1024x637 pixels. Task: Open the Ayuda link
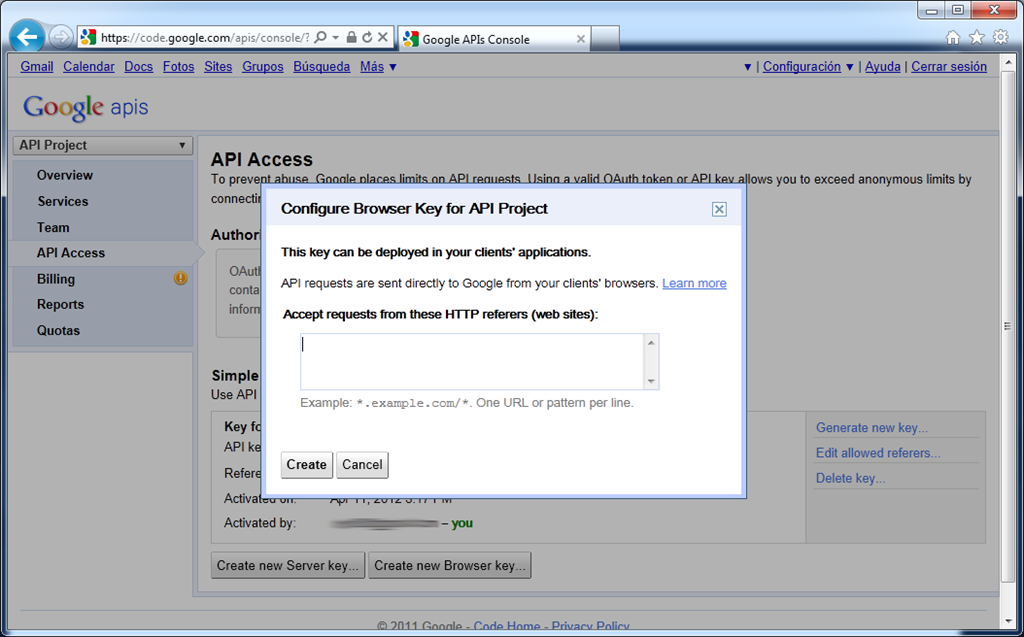point(883,67)
